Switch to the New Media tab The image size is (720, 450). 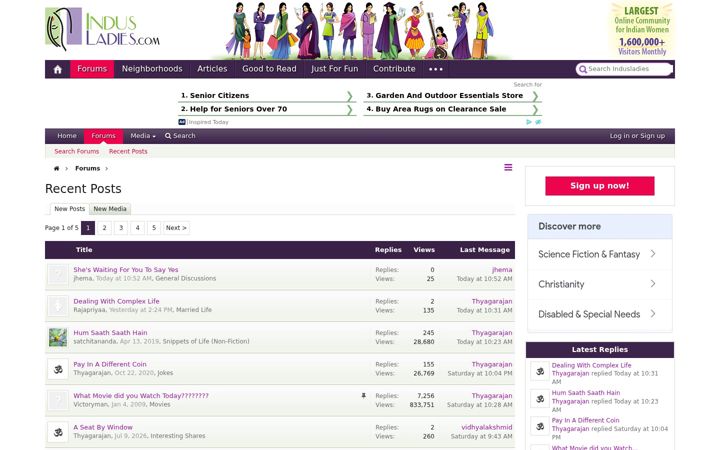point(110,209)
